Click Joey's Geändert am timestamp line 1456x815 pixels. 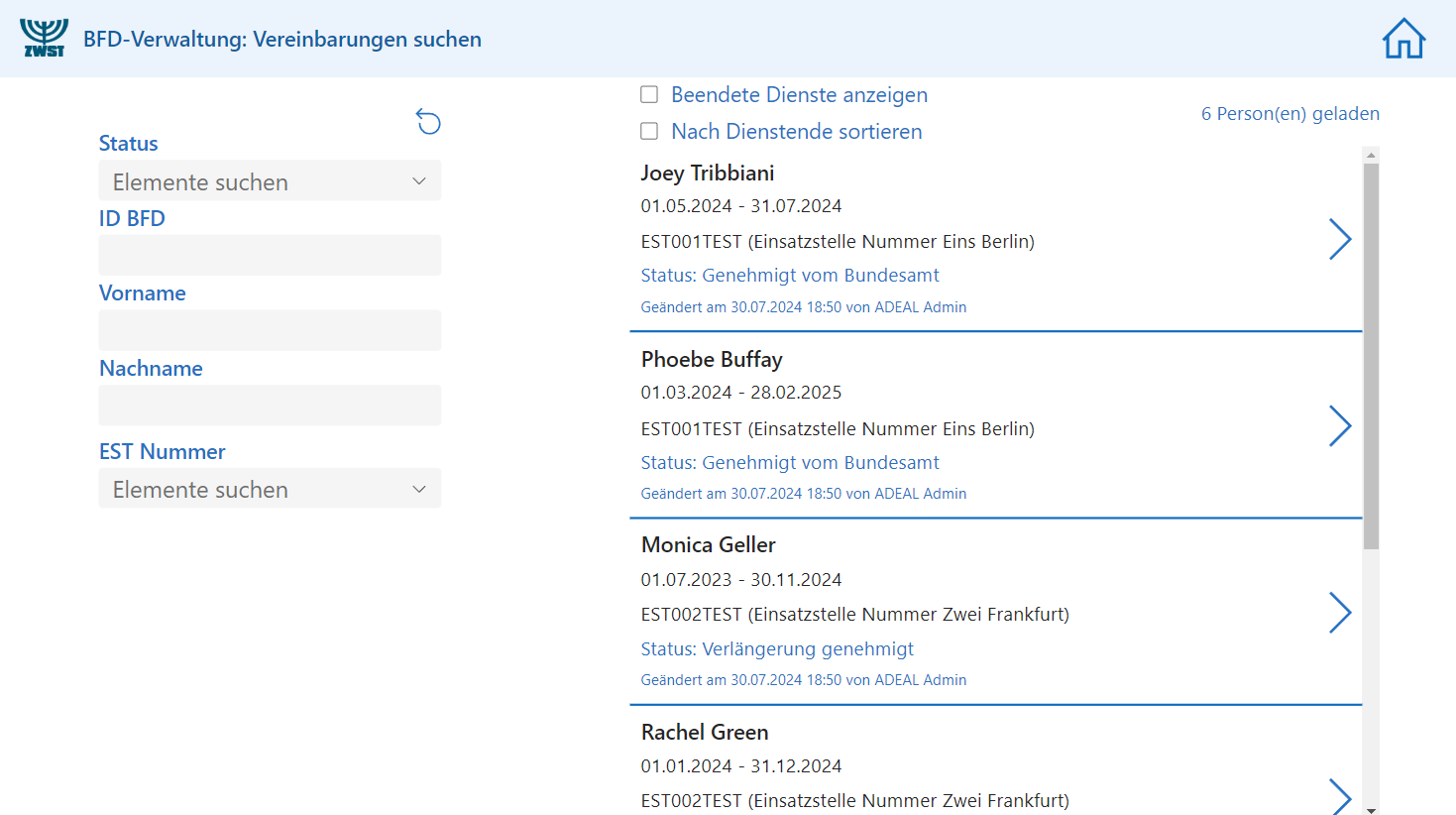pyautogui.click(x=804, y=307)
